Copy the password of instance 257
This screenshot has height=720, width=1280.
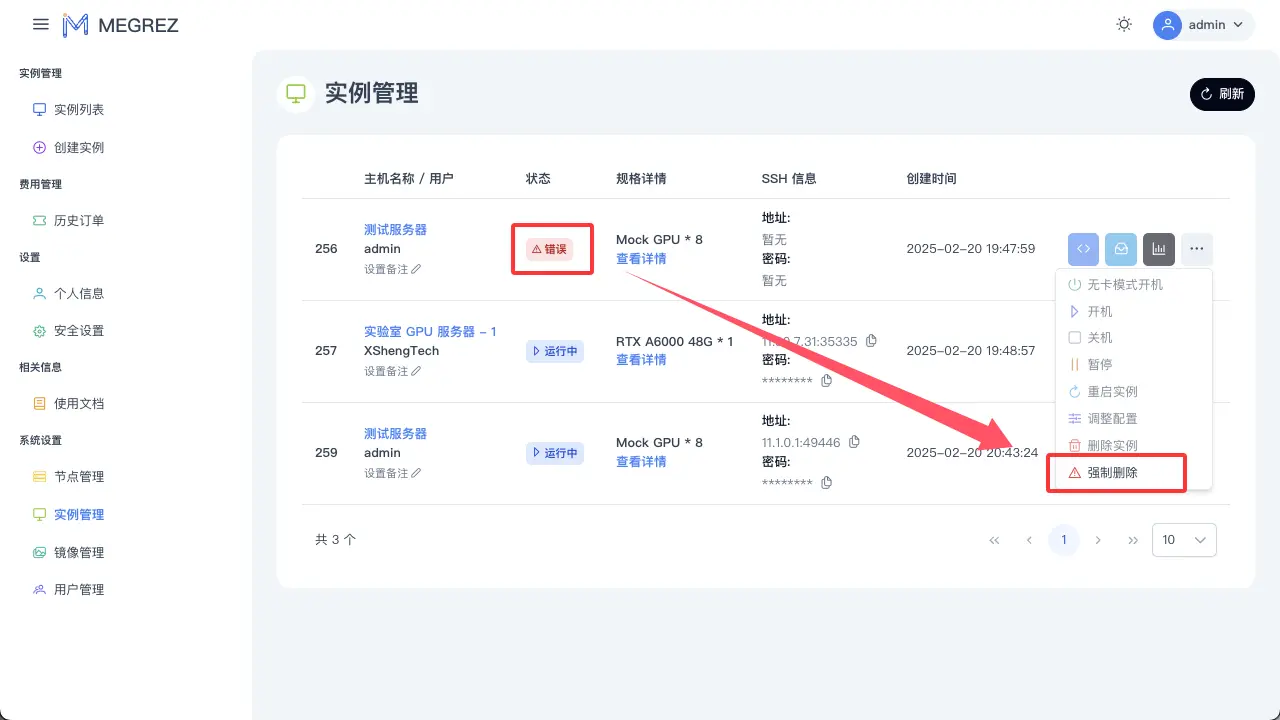826,381
